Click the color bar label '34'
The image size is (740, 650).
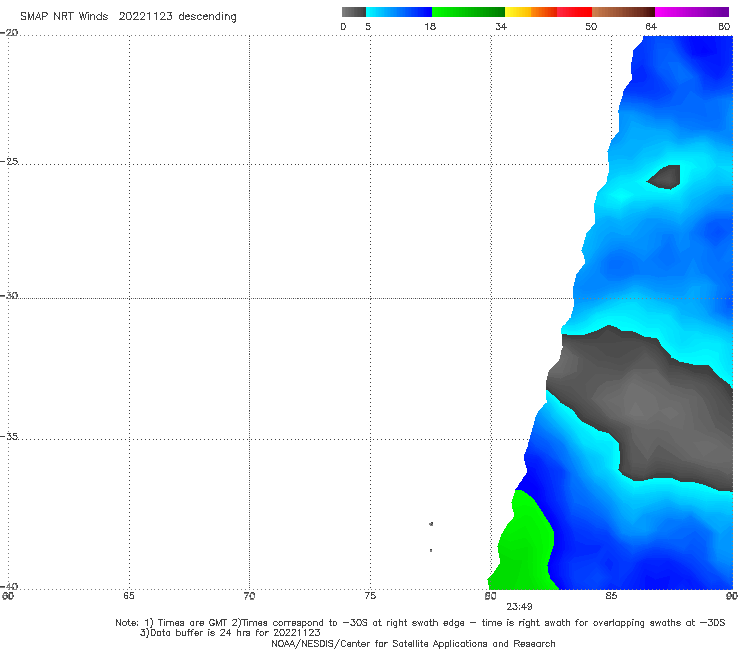click(x=501, y=26)
